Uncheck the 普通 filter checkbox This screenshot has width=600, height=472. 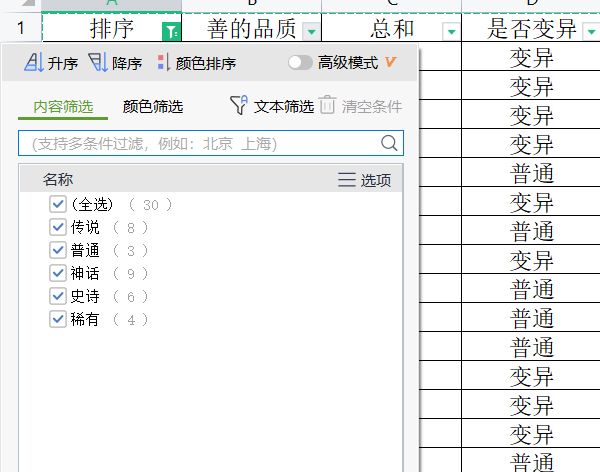point(58,250)
